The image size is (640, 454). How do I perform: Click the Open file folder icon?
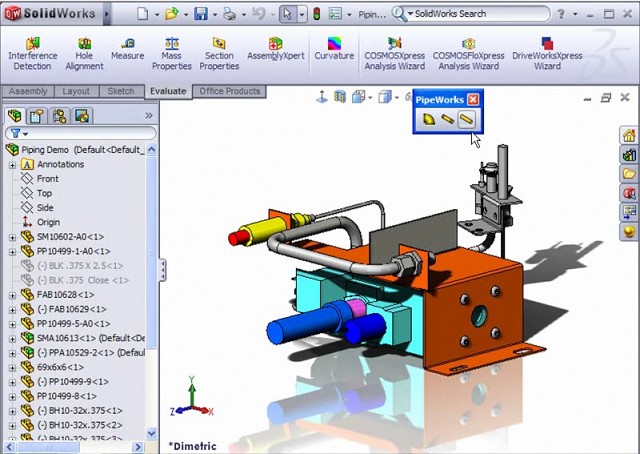tap(171, 14)
